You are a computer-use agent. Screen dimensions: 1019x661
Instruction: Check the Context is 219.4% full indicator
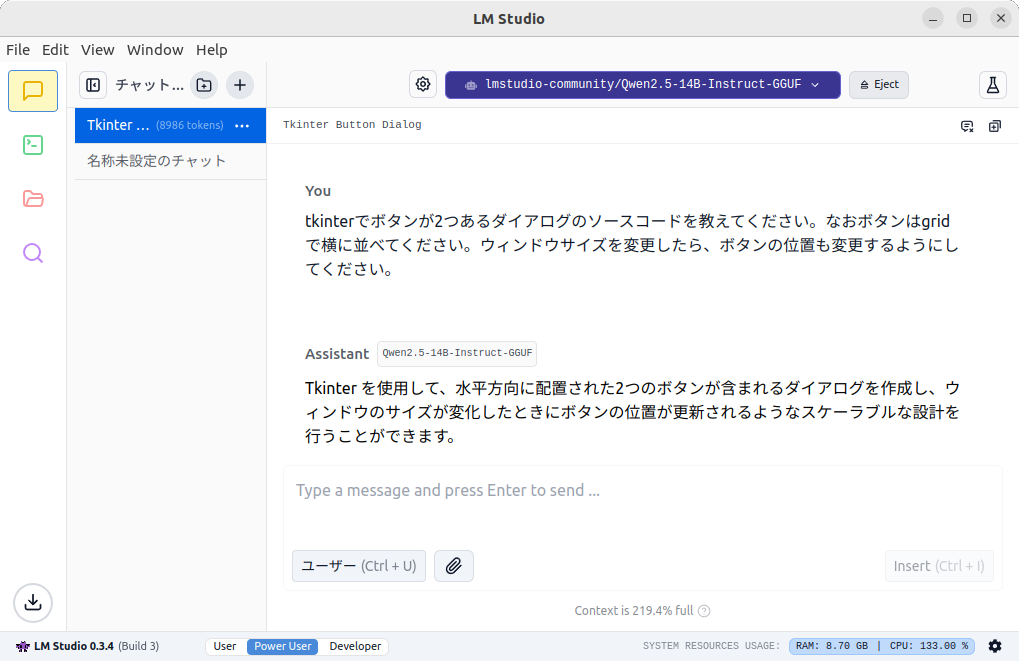point(637,610)
